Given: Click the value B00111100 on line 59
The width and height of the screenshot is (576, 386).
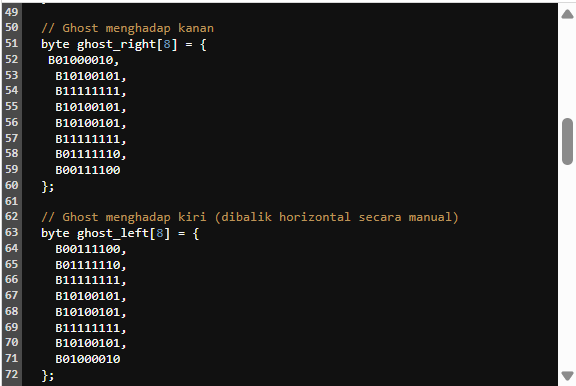Looking at the screenshot, I should click(88, 170).
